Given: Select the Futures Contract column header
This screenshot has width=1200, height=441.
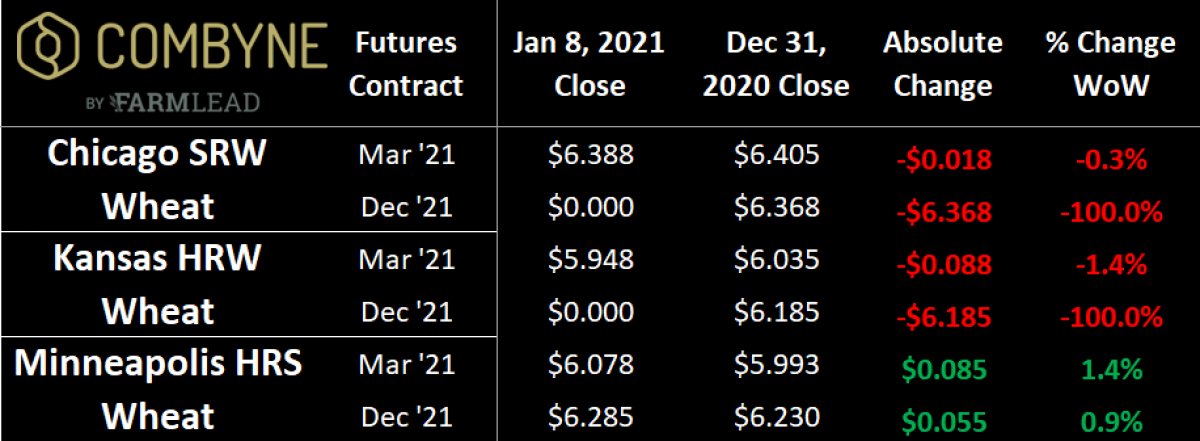Looking at the screenshot, I should pyautogui.click(x=407, y=64).
